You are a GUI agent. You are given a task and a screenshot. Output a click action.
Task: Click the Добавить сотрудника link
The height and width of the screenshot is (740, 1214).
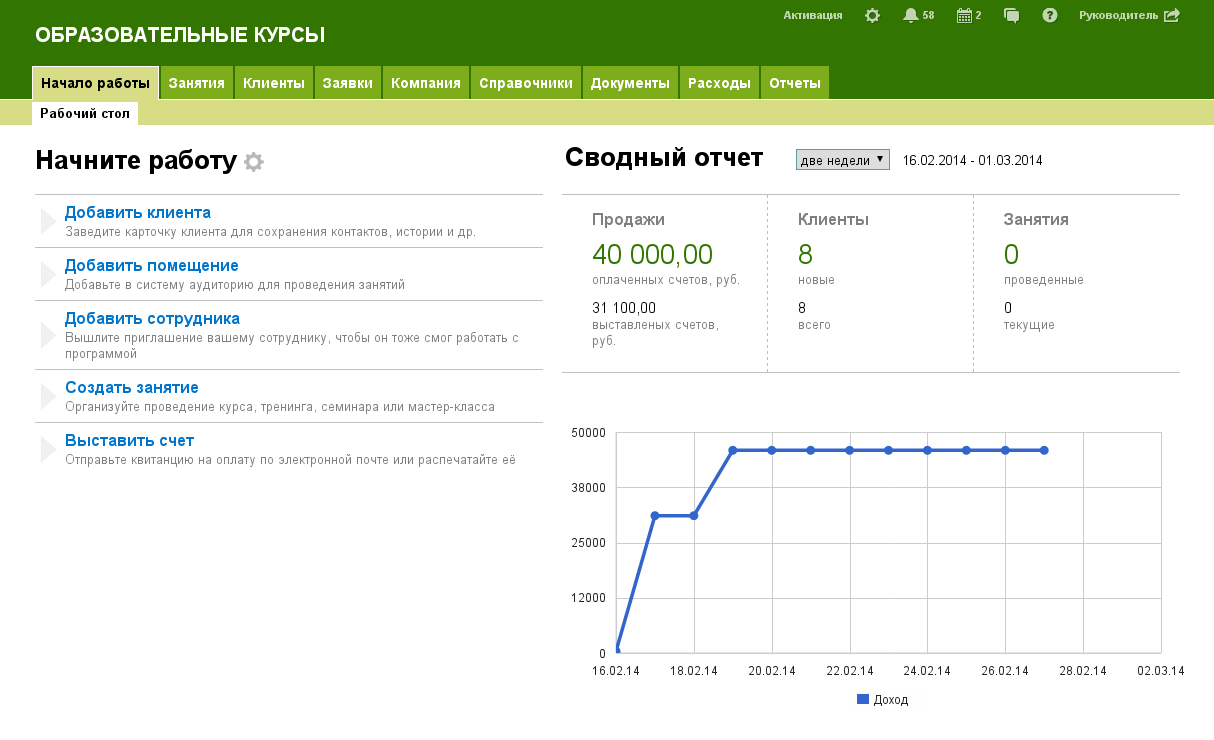click(x=152, y=319)
